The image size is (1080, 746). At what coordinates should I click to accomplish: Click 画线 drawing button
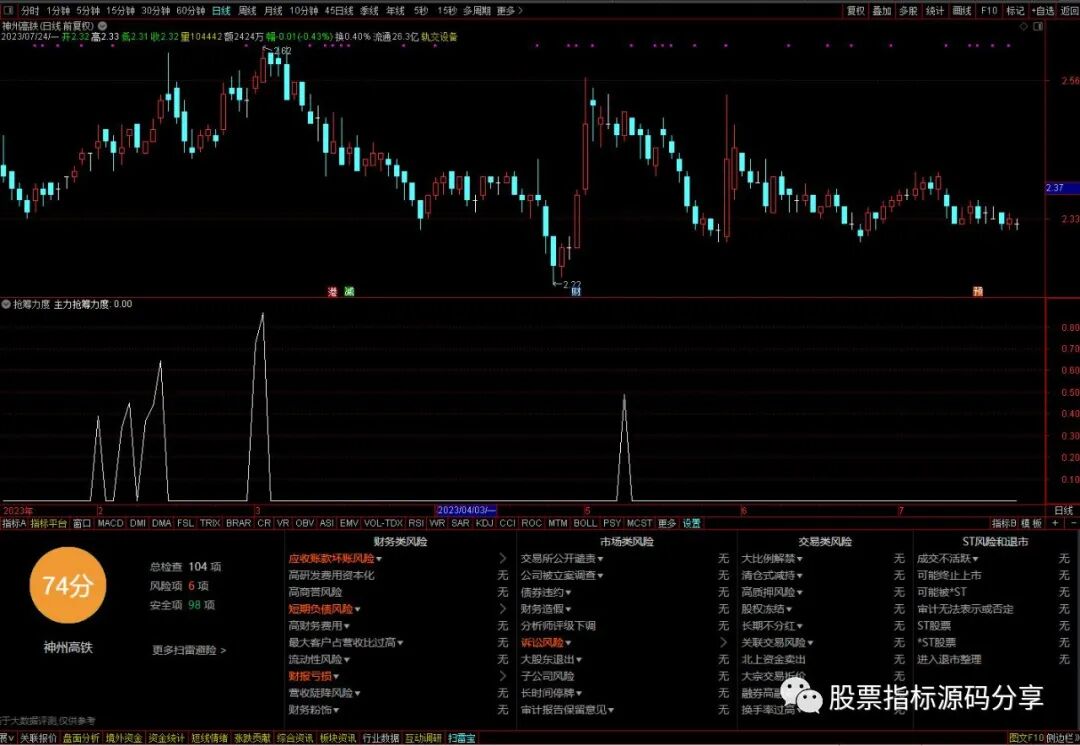962,11
